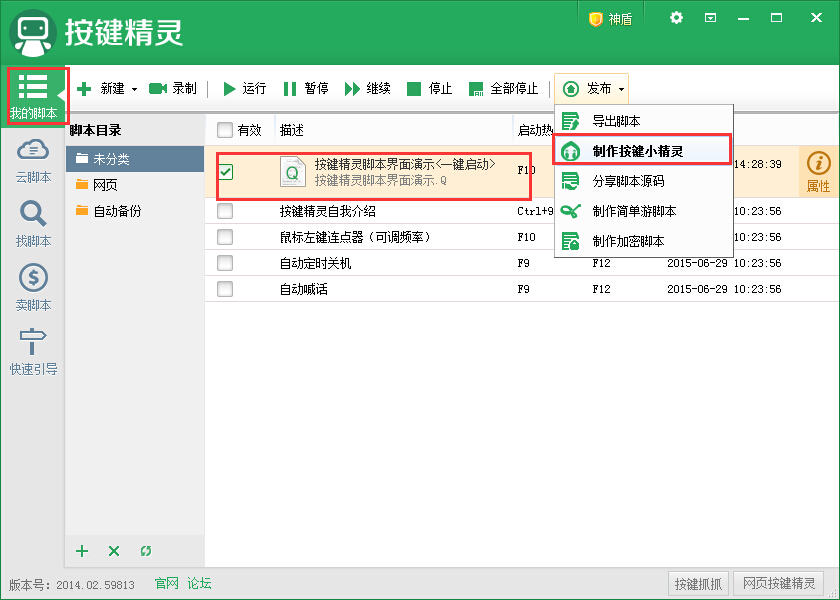The width and height of the screenshot is (840, 600).
Task: Resume the script with 继续
Action: coord(368,88)
